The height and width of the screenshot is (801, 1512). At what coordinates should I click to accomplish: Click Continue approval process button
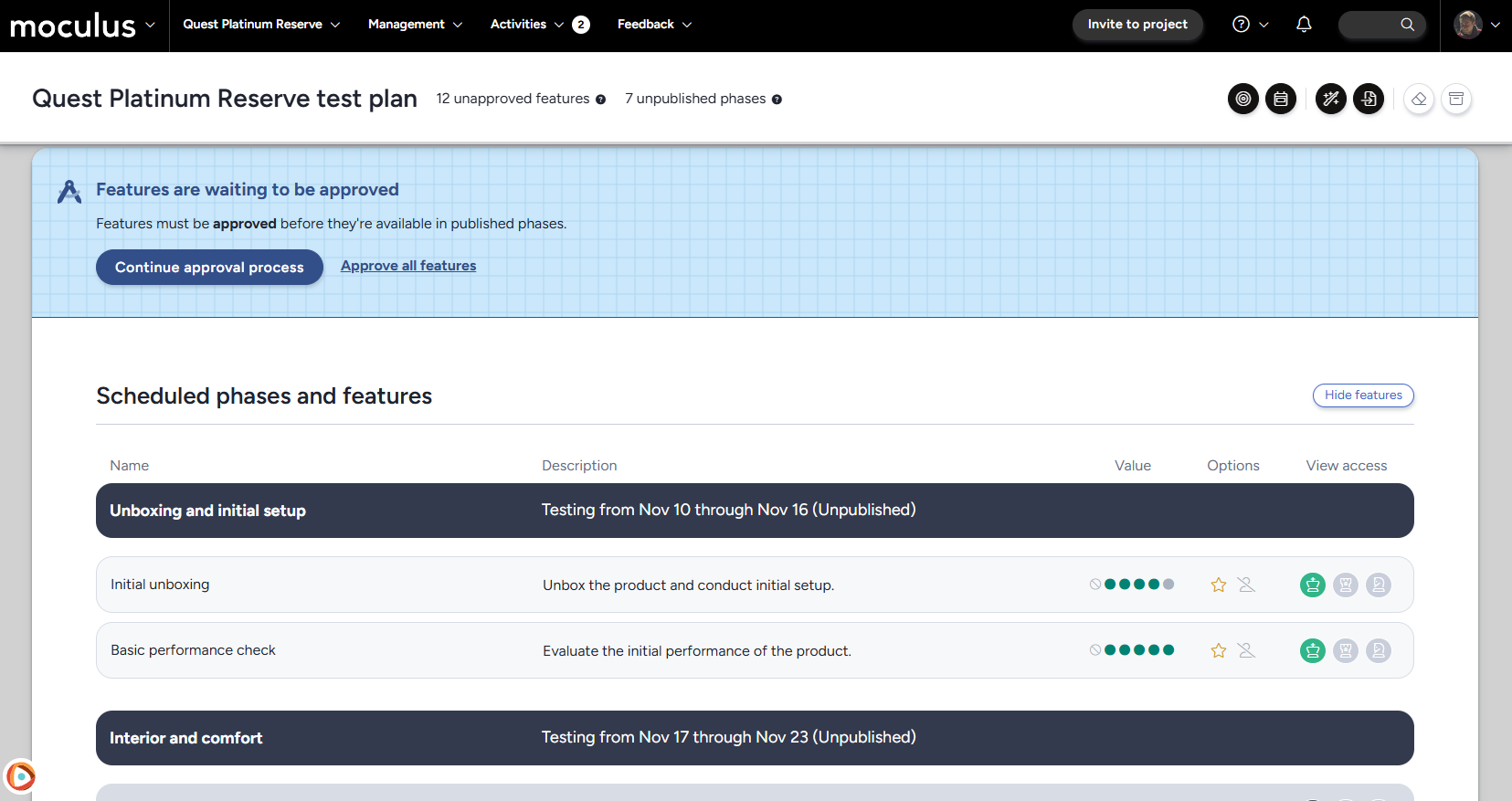(209, 267)
